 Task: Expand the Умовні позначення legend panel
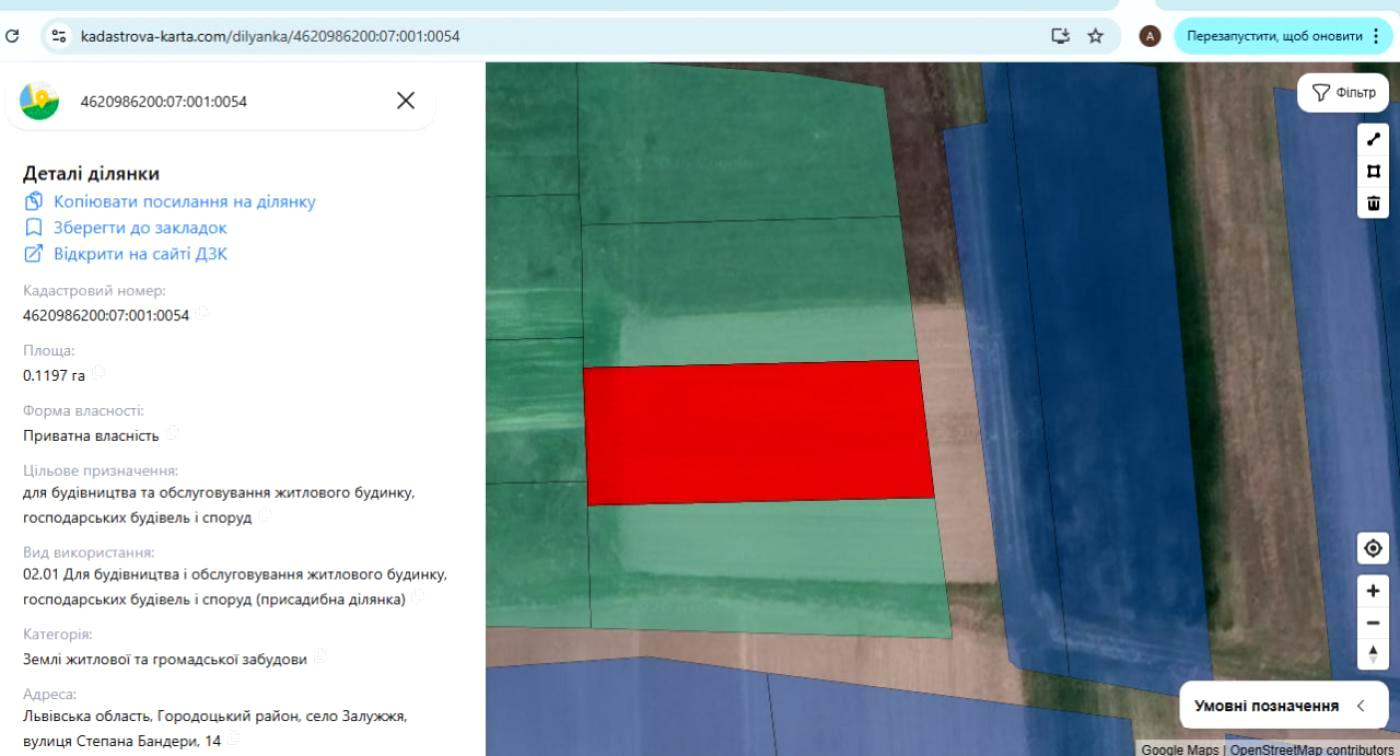[1284, 706]
